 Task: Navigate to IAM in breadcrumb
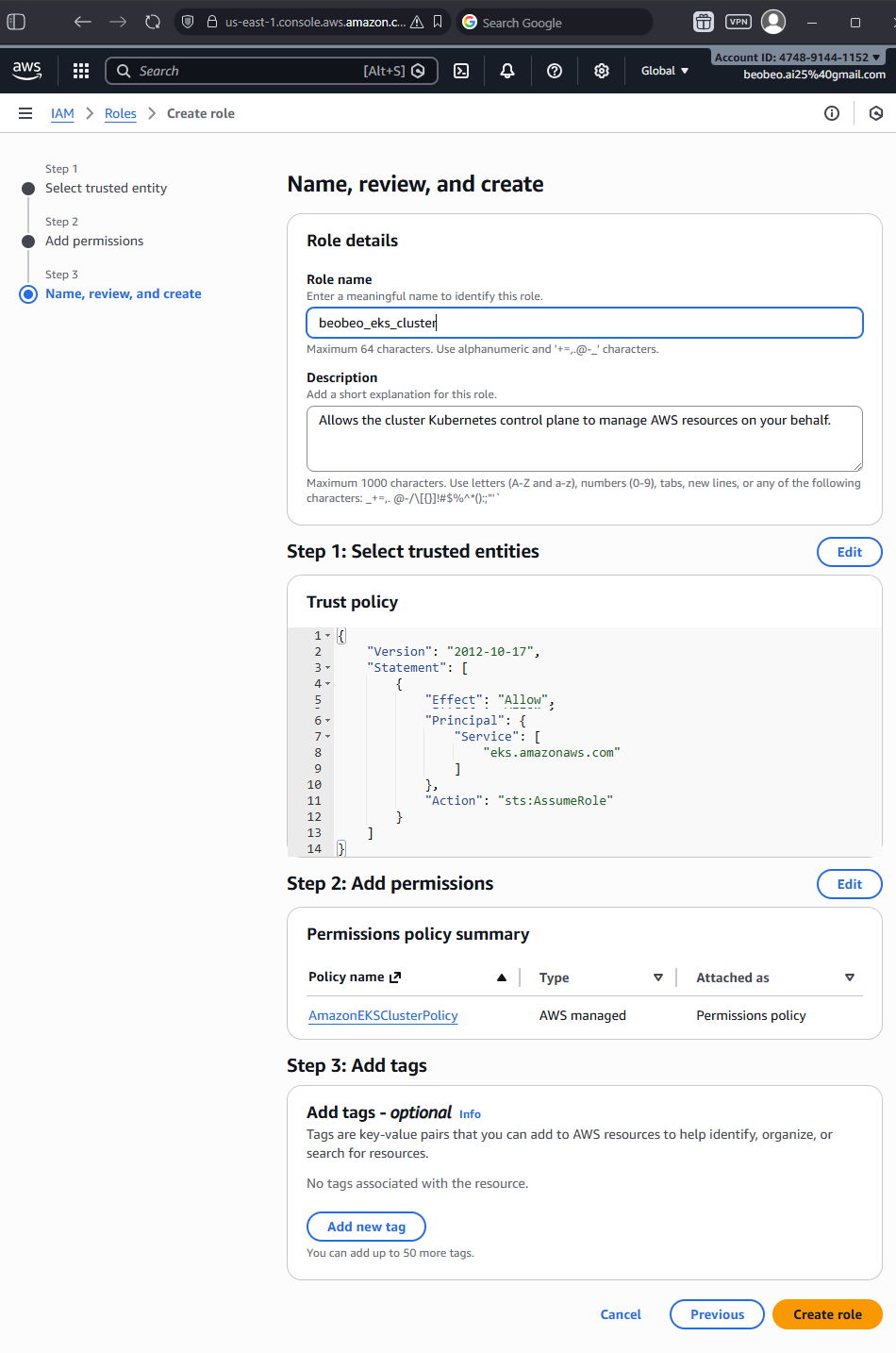(x=62, y=113)
